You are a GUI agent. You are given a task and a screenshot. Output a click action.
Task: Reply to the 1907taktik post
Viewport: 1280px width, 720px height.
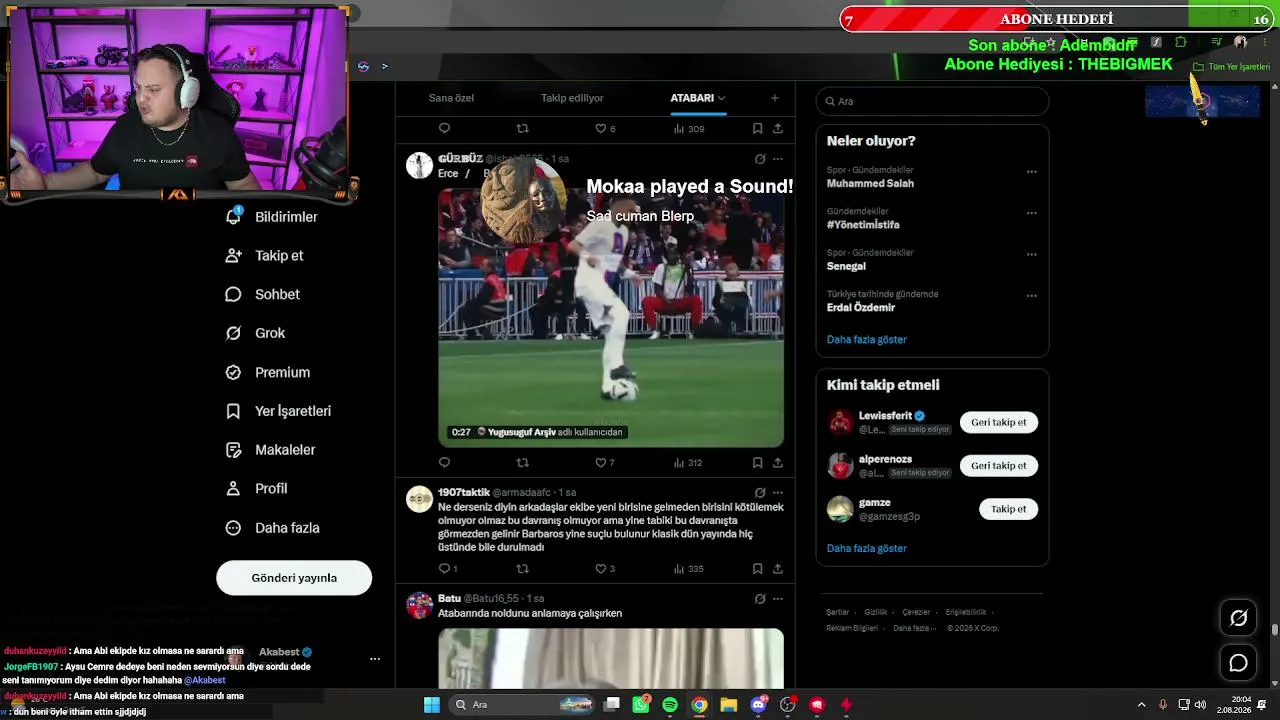tap(445, 568)
